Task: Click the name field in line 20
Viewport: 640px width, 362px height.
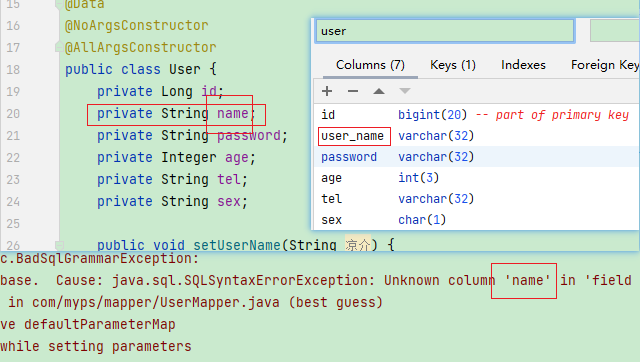Action: pos(233,113)
